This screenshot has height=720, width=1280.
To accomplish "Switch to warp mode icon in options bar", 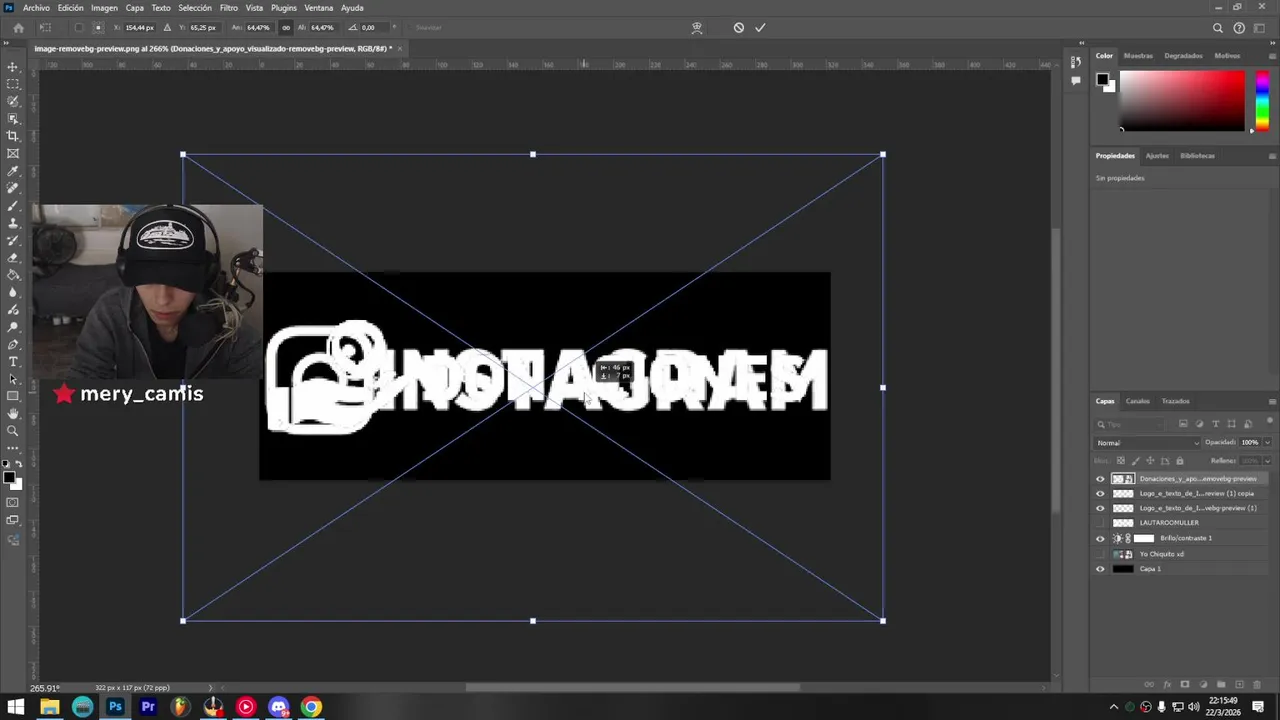I will coord(697,28).
